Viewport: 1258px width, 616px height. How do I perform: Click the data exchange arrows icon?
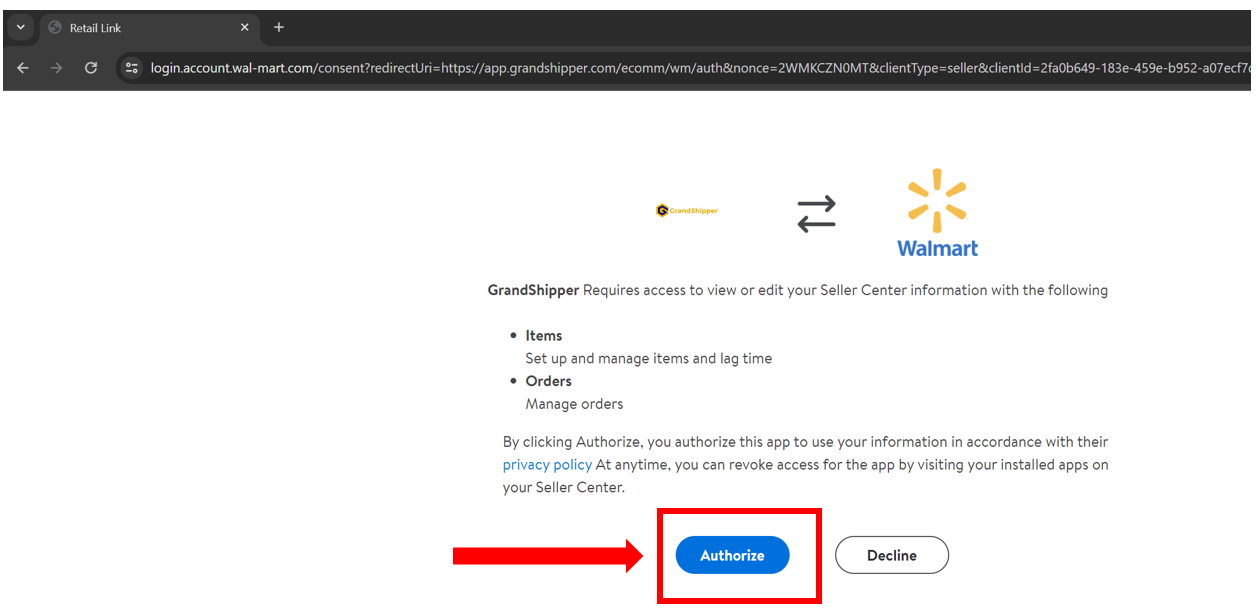click(816, 212)
